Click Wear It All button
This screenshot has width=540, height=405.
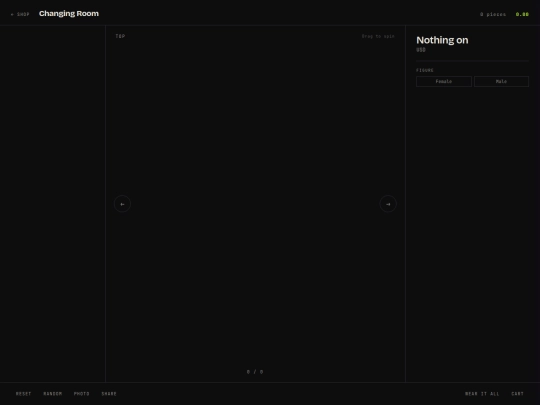click(482, 394)
